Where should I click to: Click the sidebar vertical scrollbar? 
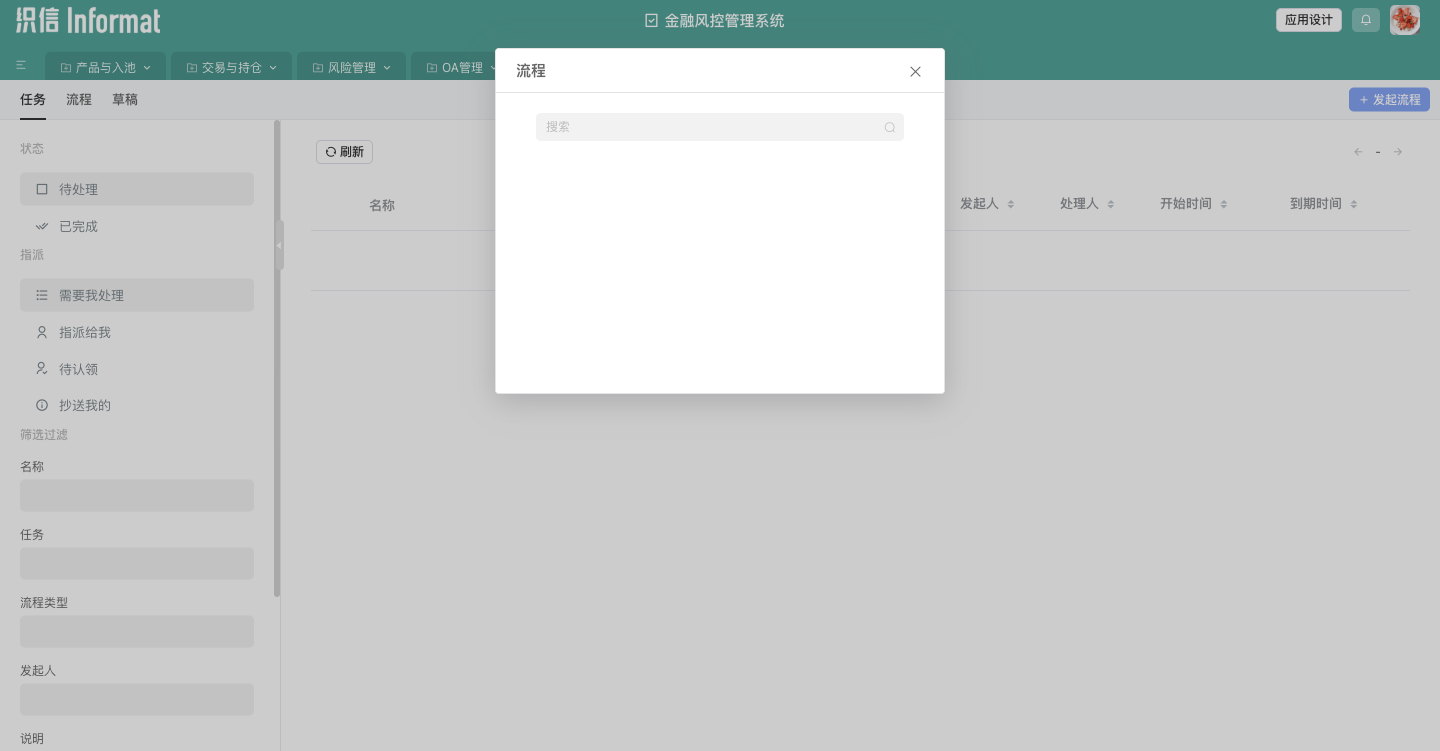277,358
